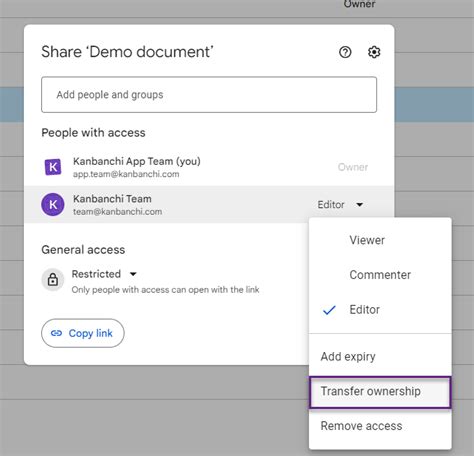474x456 pixels.
Task: Click the Kanbanchi App Team square avatar
Action: coord(53,167)
